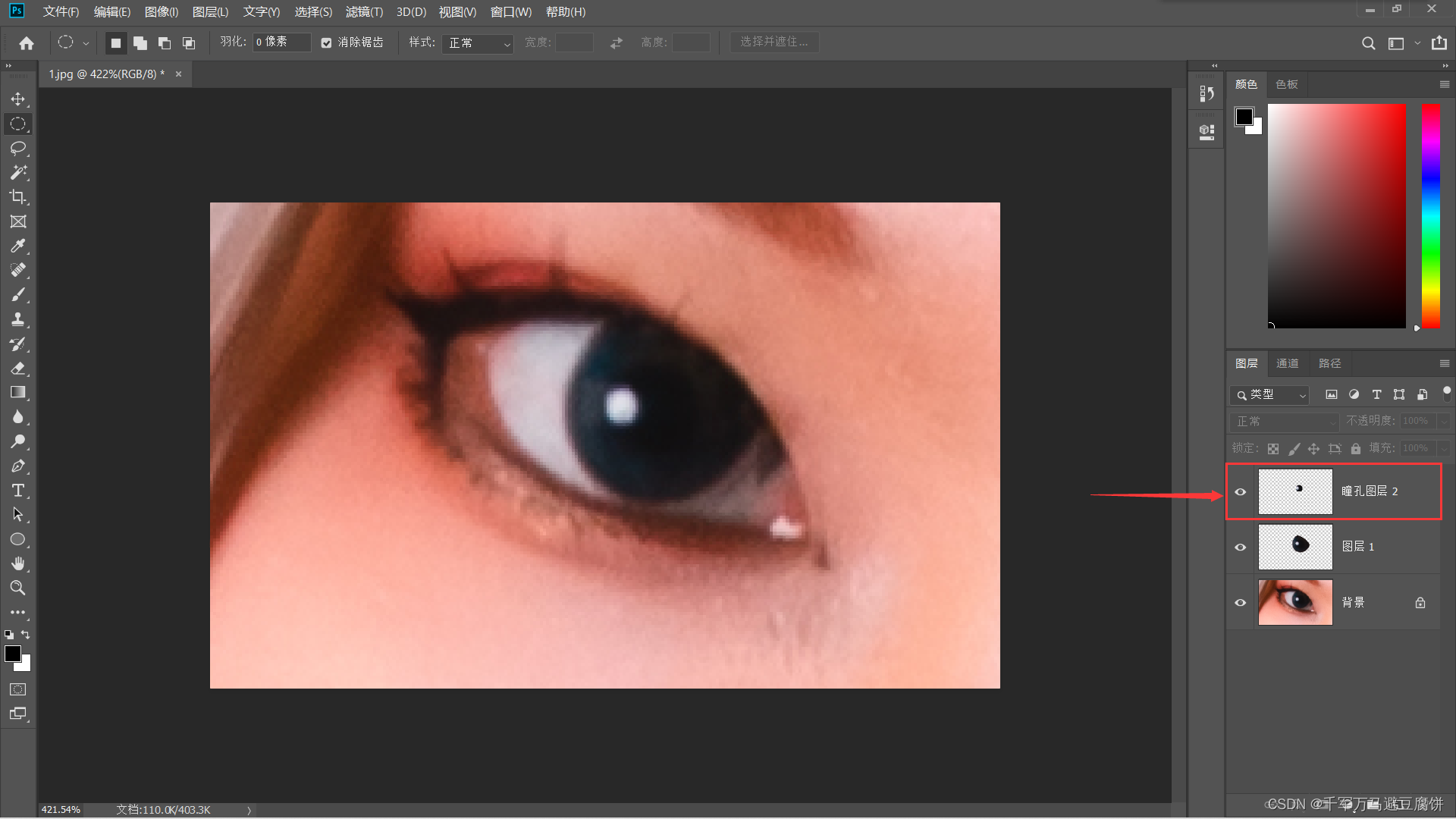1456x819 pixels.
Task: Hide the 背景 layer visibility eye
Action: point(1241,603)
